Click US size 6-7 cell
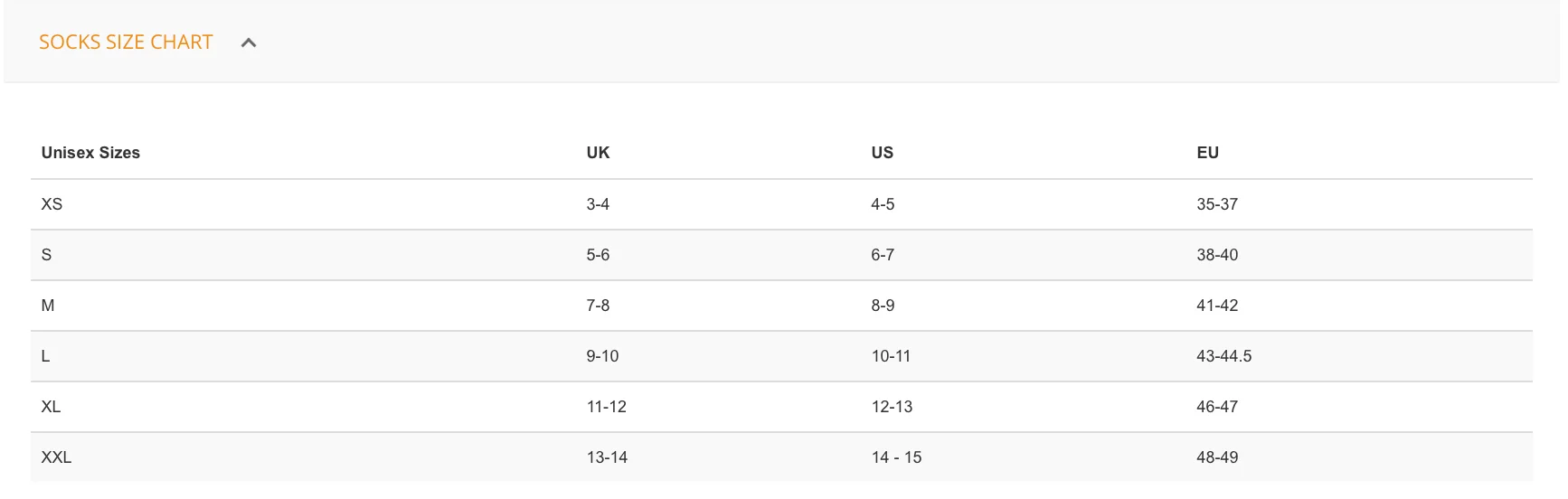Image resolution: width=1568 pixels, height=499 pixels. (883, 255)
